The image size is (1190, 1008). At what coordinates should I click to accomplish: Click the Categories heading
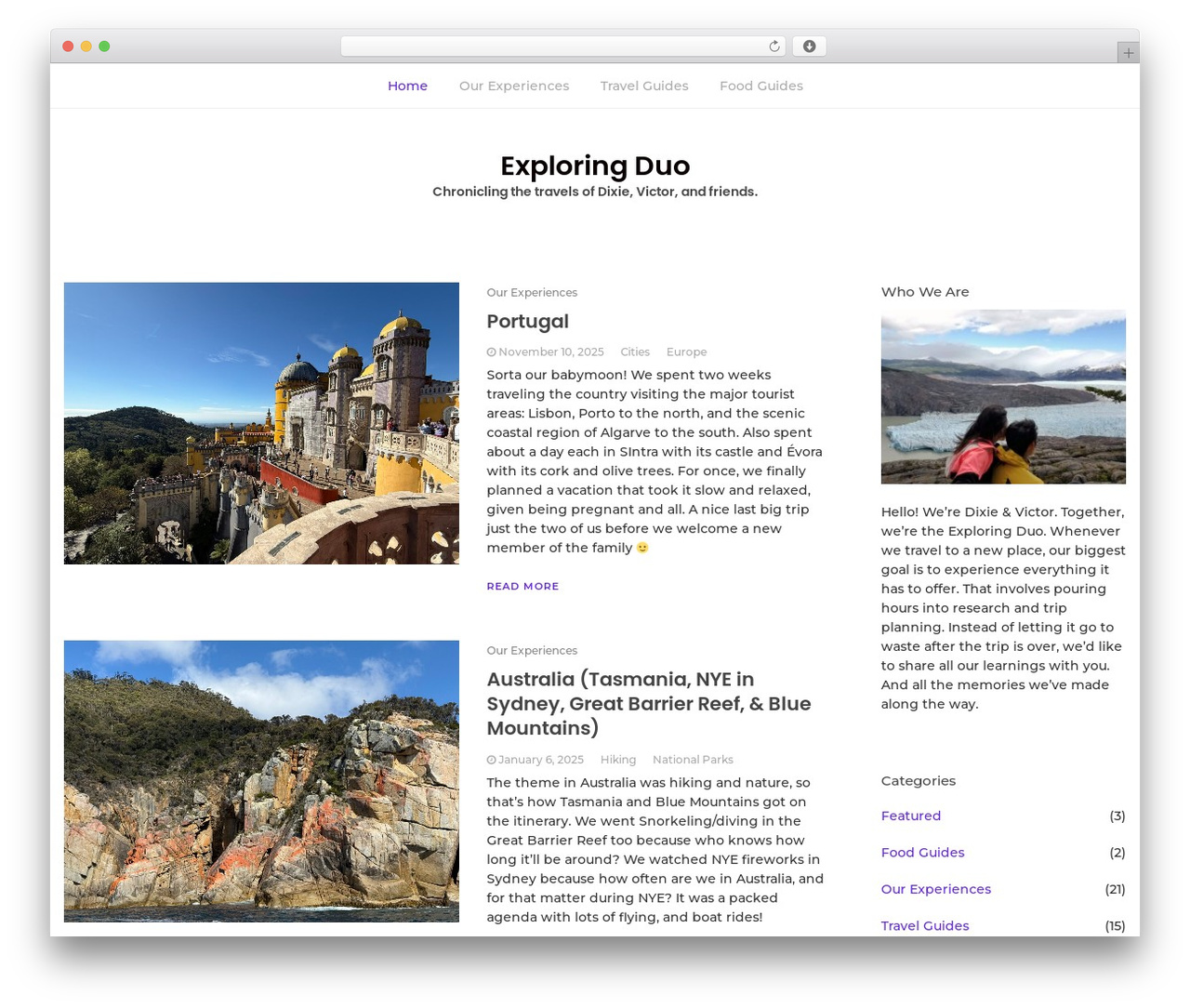tap(918, 781)
